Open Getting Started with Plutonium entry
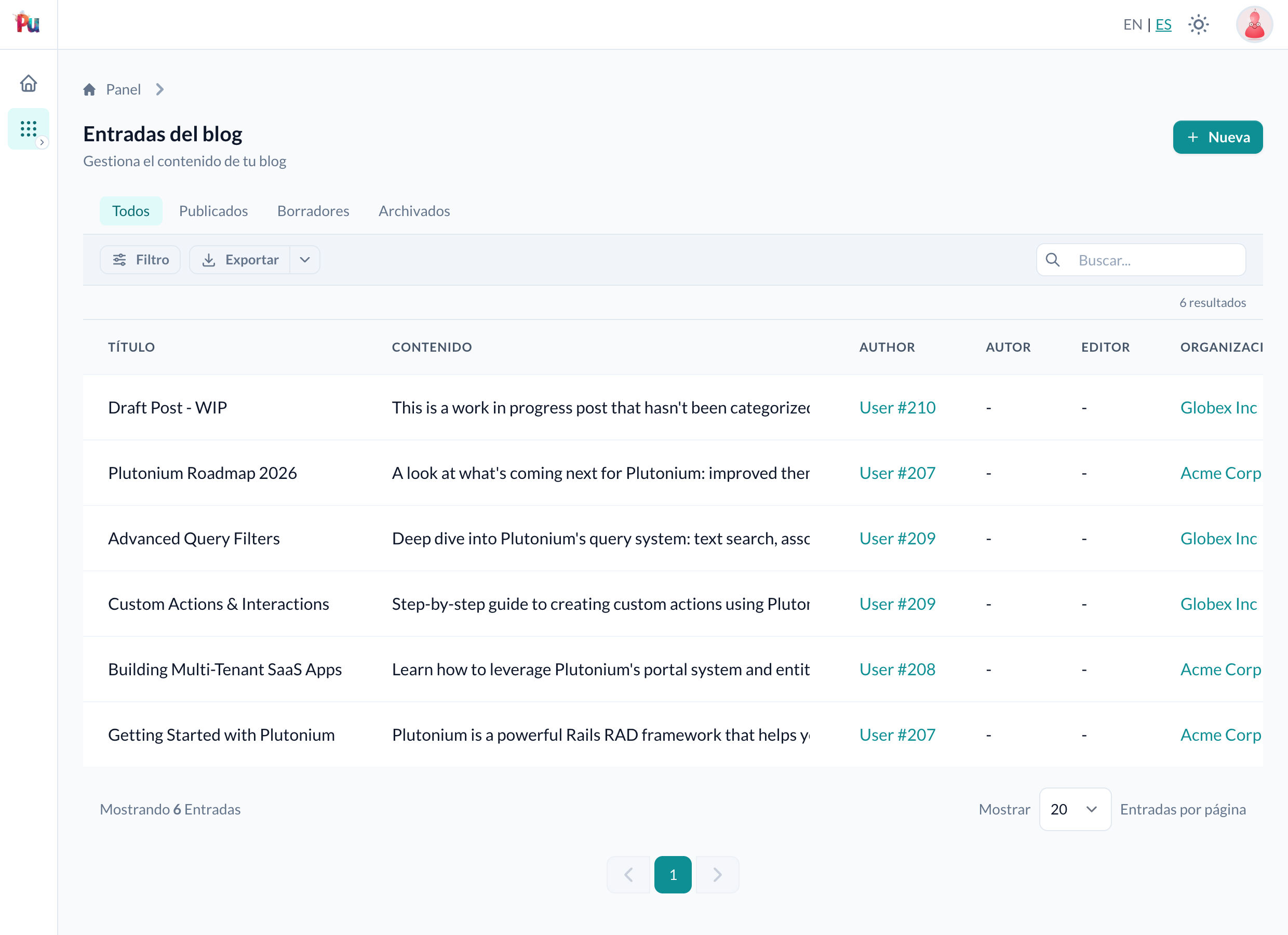Image resolution: width=1288 pixels, height=935 pixels. coord(221,734)
